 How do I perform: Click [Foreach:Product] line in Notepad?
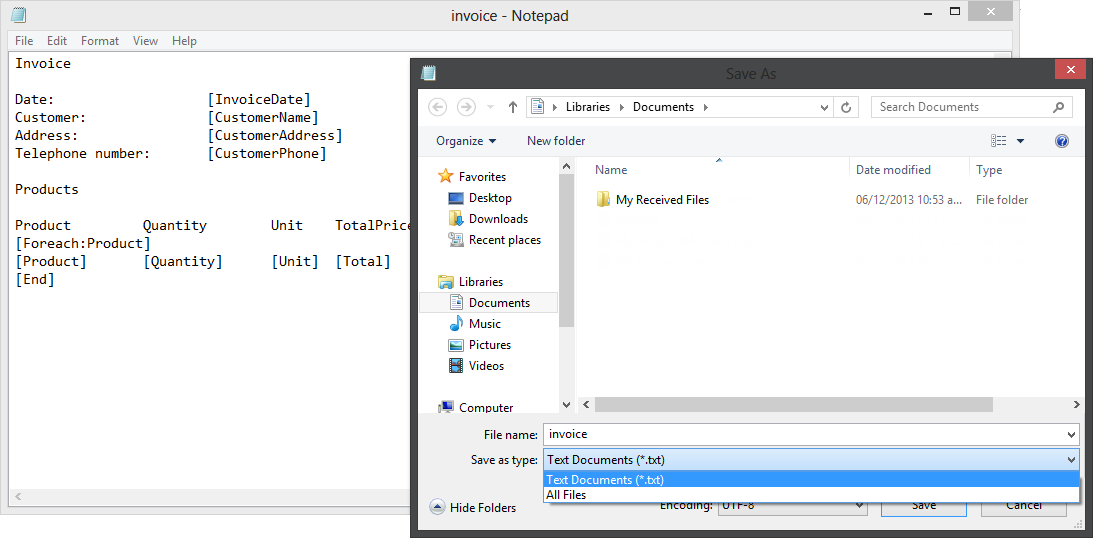pos(83,244)
